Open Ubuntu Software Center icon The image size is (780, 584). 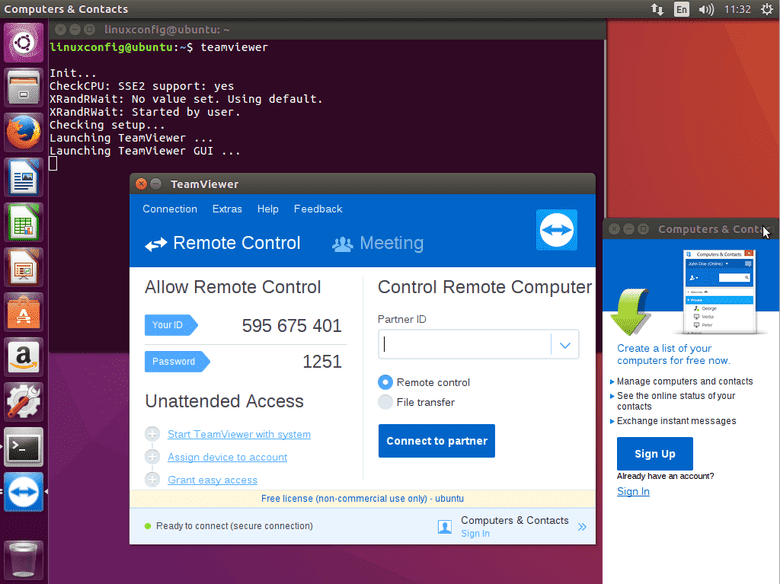pos(23,312)
